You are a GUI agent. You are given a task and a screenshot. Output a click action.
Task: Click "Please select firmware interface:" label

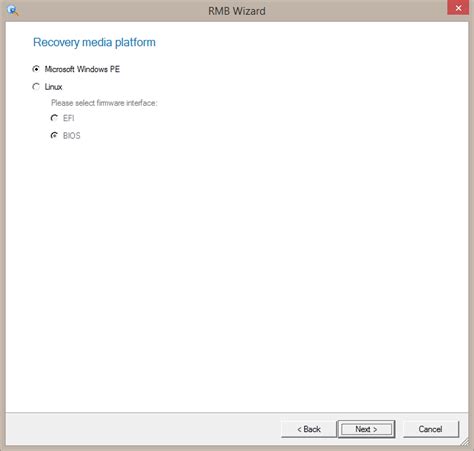click(x=104, y=103)
